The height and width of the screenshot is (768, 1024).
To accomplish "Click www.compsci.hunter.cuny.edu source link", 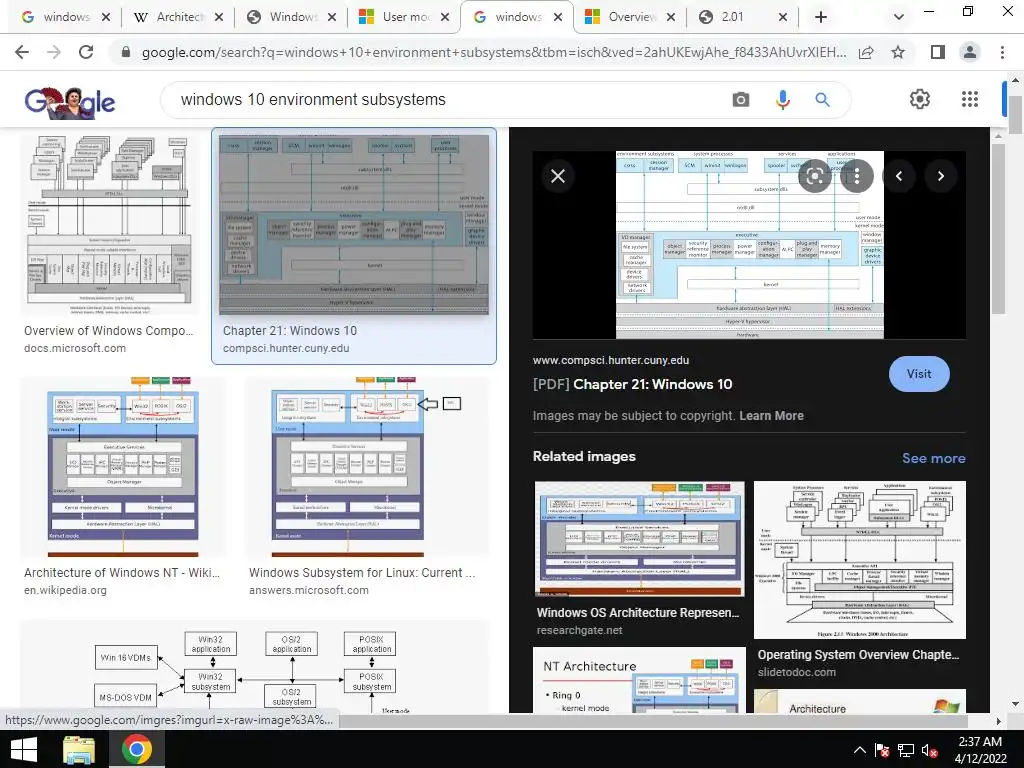I will tap(611, 360).
